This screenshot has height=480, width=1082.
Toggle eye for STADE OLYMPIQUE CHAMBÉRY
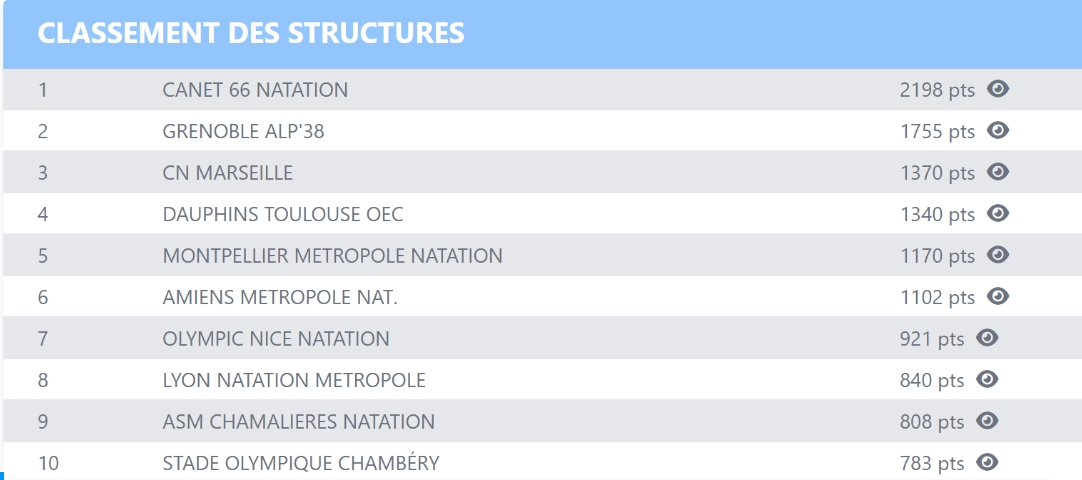pyautogui.click(x=987, y=462)
